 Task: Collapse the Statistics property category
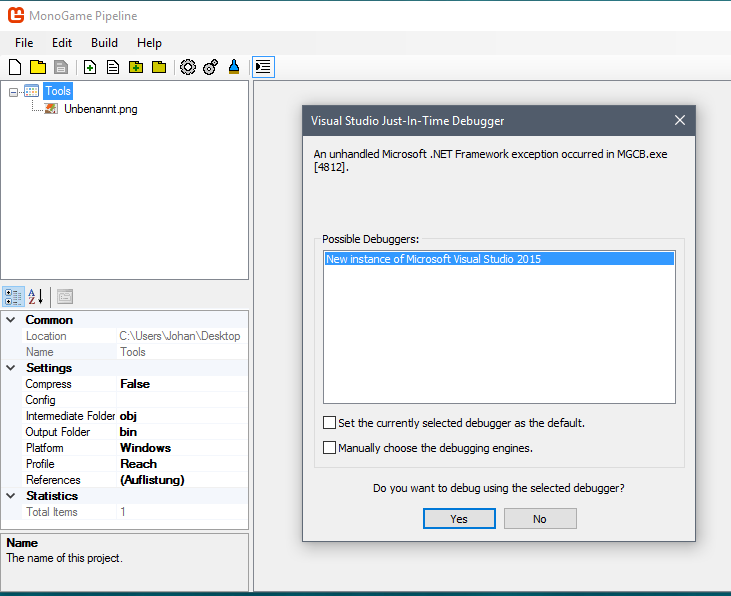(11, 496)
